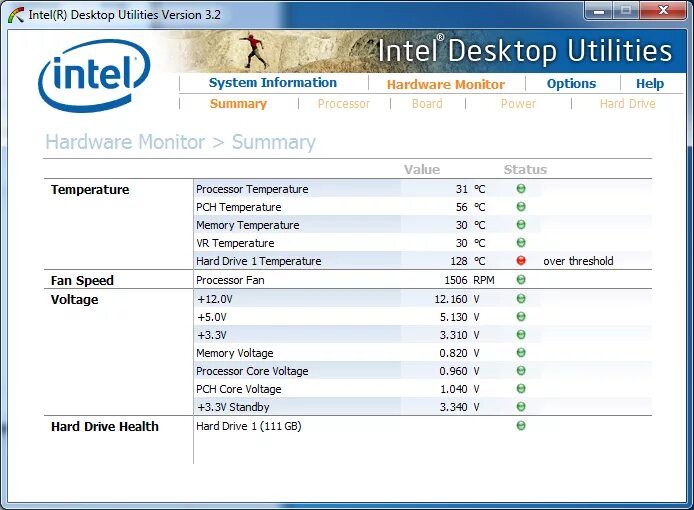Click VR Temperature green status icon
Viewport: 694px width, 510px height.
tap(521, 243)
